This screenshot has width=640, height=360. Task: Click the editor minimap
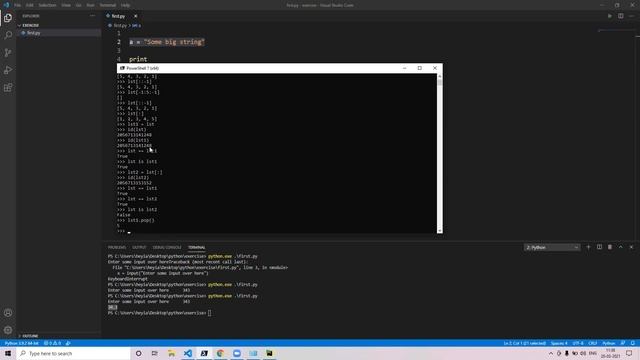[x=616, y=31]
